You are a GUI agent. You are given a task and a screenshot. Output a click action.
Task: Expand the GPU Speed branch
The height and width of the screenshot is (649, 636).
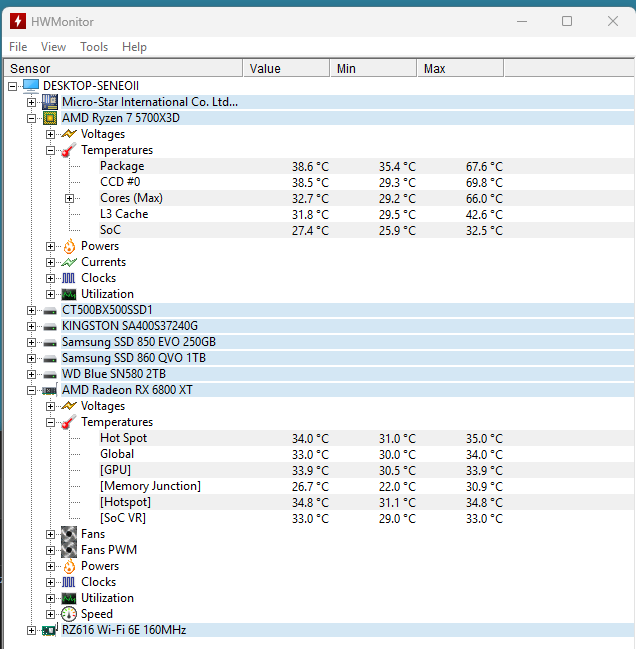pyautogui.click(x=50, y=614)
